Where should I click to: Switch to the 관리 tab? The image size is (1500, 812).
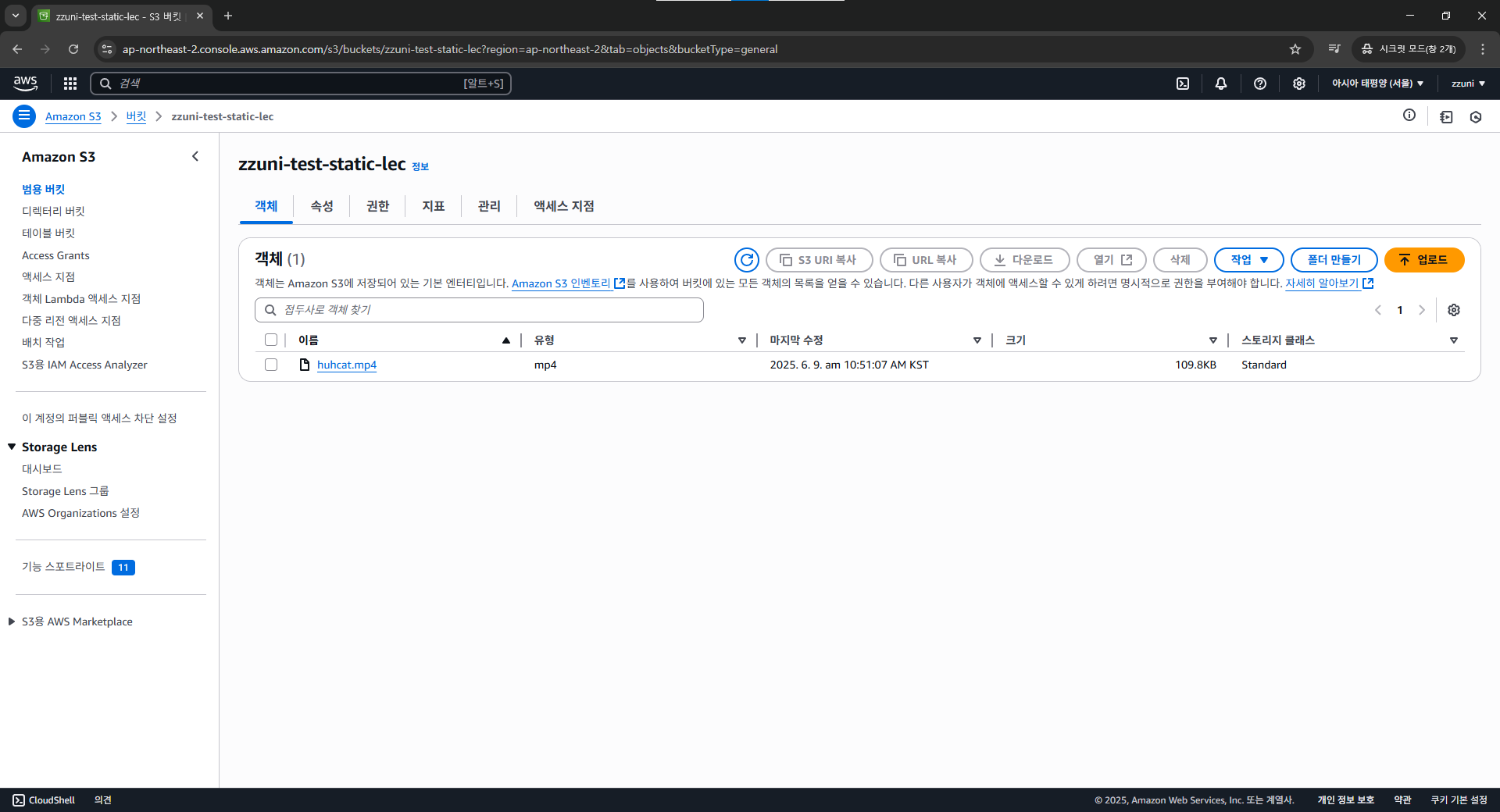489,206
